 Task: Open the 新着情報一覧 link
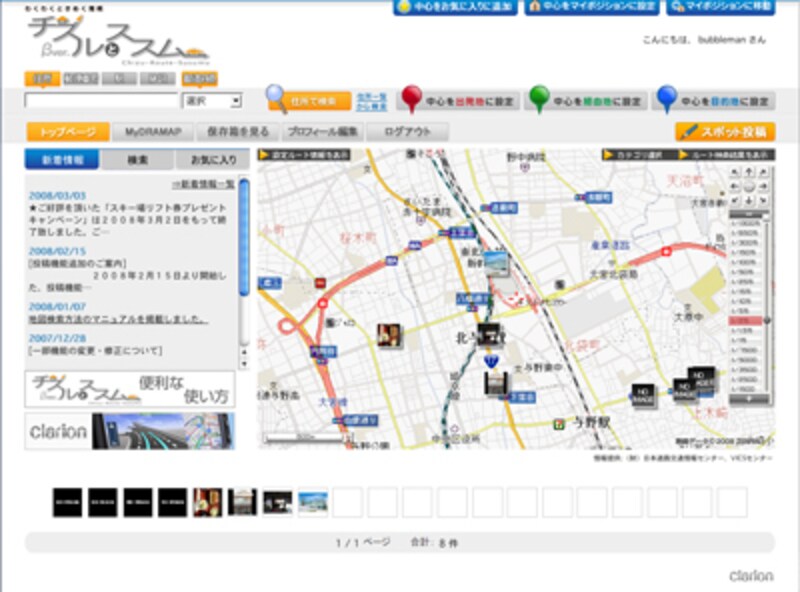203,184
